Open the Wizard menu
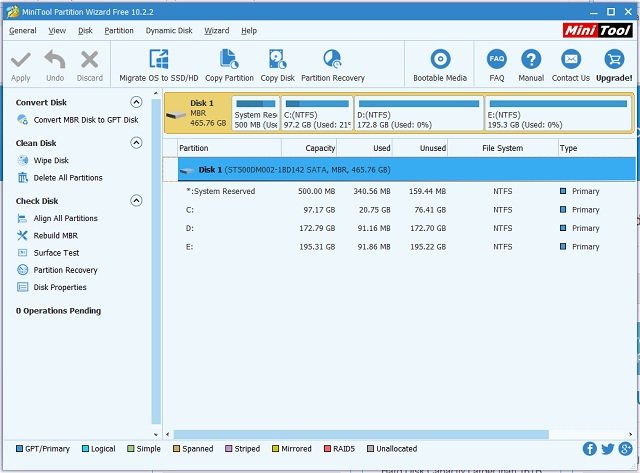The image size is (640, 473). (x=217, y=31)
